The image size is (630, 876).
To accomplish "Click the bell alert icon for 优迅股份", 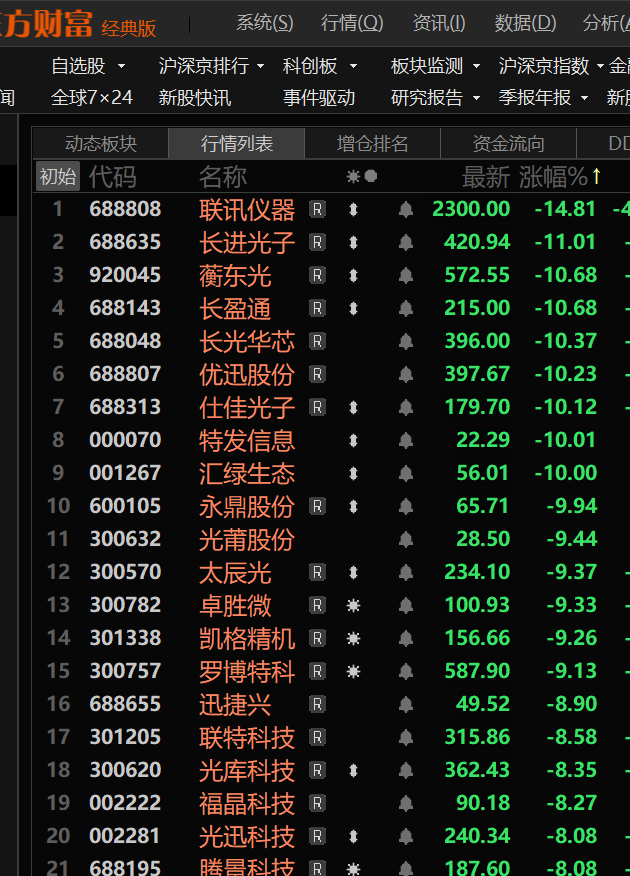I will (x=406, y=374).
